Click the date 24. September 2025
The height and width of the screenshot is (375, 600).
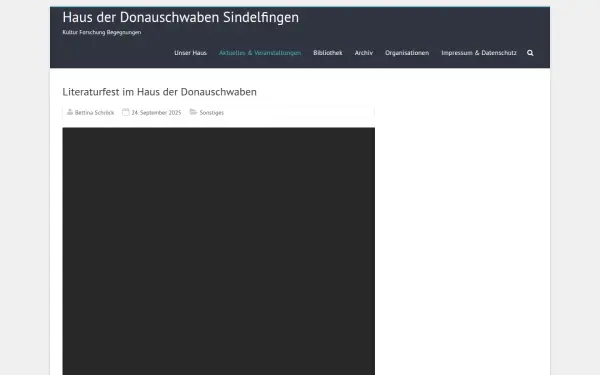coord(156,112)
